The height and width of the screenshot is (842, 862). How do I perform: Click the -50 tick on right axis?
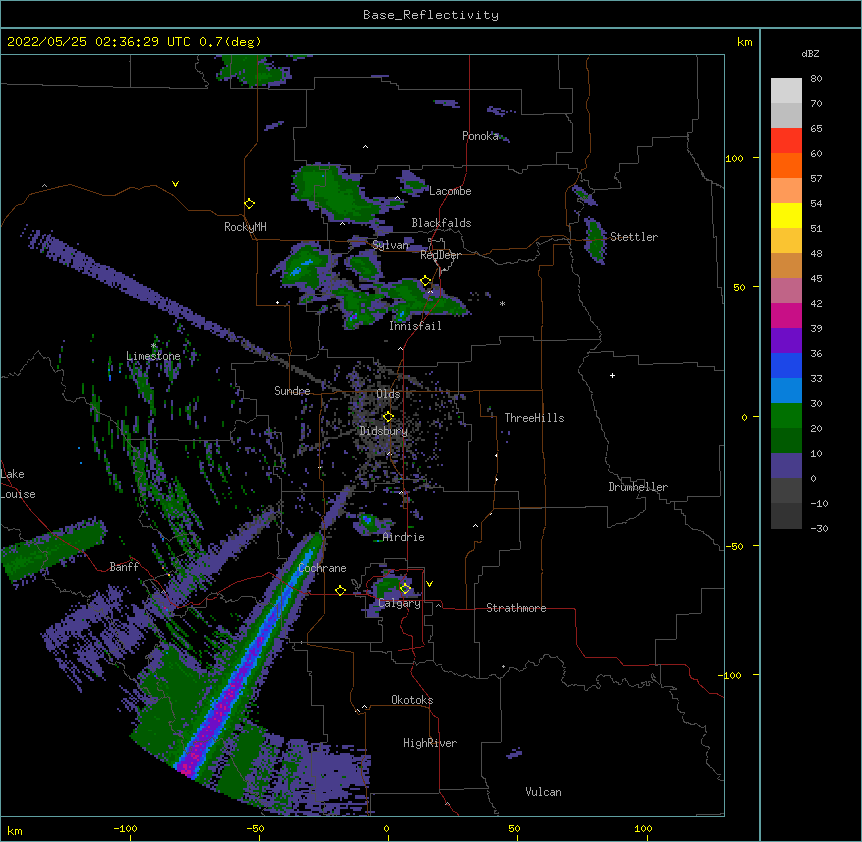(734, 546)
